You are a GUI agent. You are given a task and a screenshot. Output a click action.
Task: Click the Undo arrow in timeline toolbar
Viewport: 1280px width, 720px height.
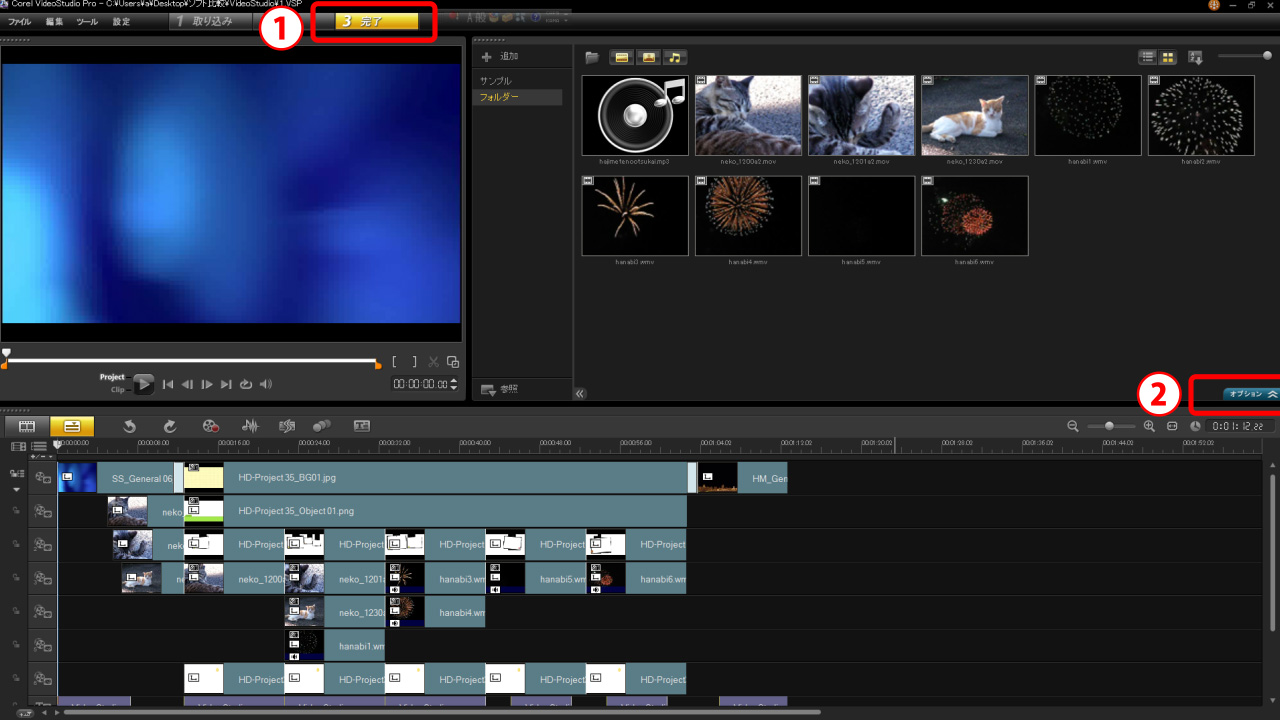tap(130, 426)
